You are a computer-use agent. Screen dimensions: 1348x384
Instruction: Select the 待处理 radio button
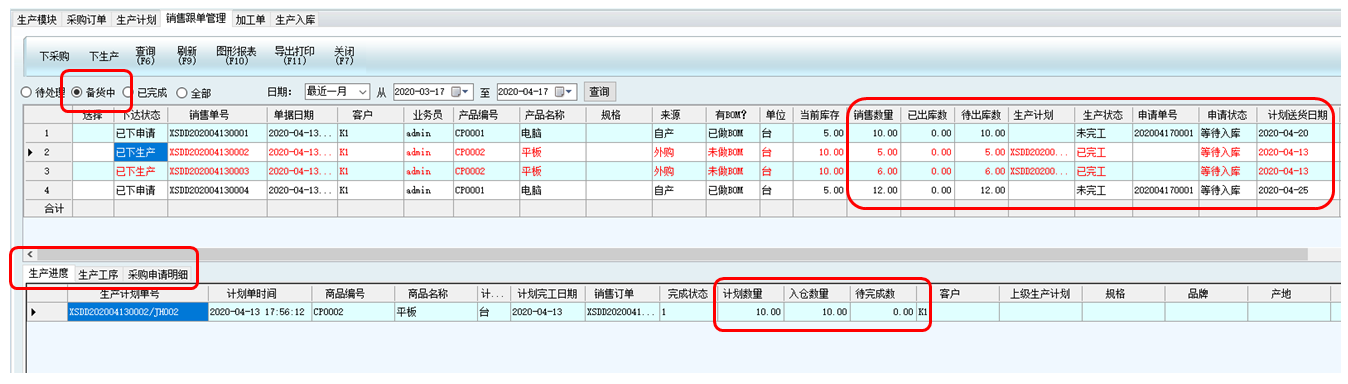point(41,92)
